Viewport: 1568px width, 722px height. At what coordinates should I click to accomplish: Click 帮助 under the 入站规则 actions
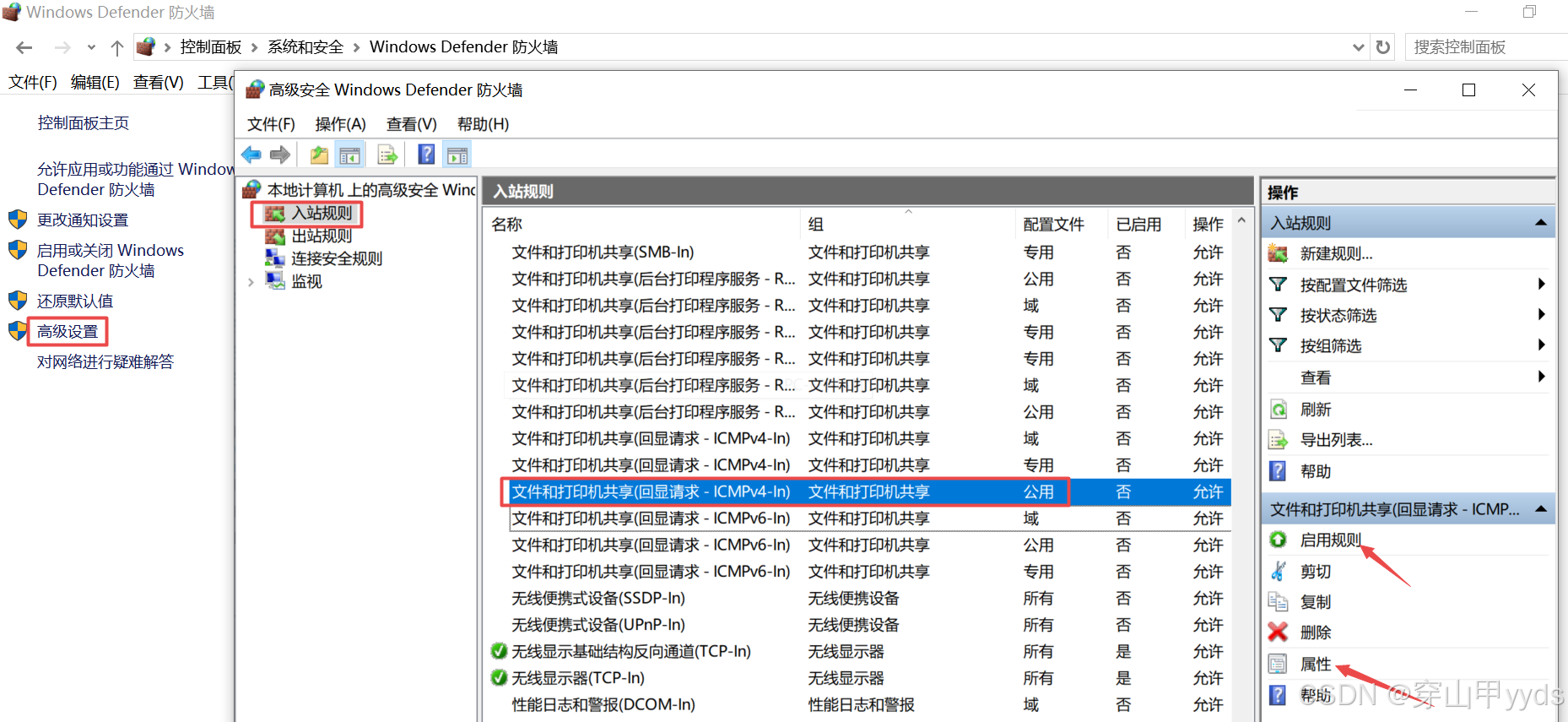(1316, 471)
